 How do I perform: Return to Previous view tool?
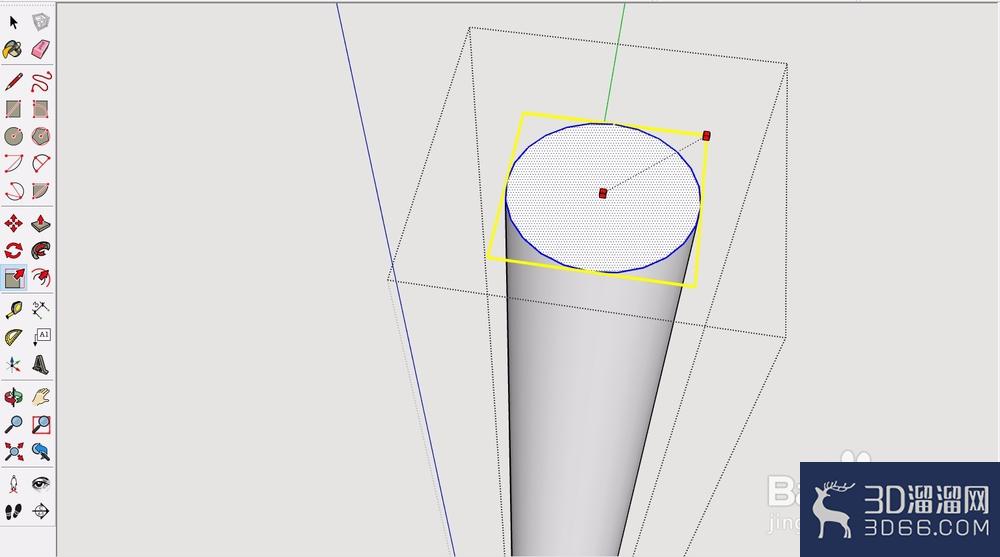[41, 451]
